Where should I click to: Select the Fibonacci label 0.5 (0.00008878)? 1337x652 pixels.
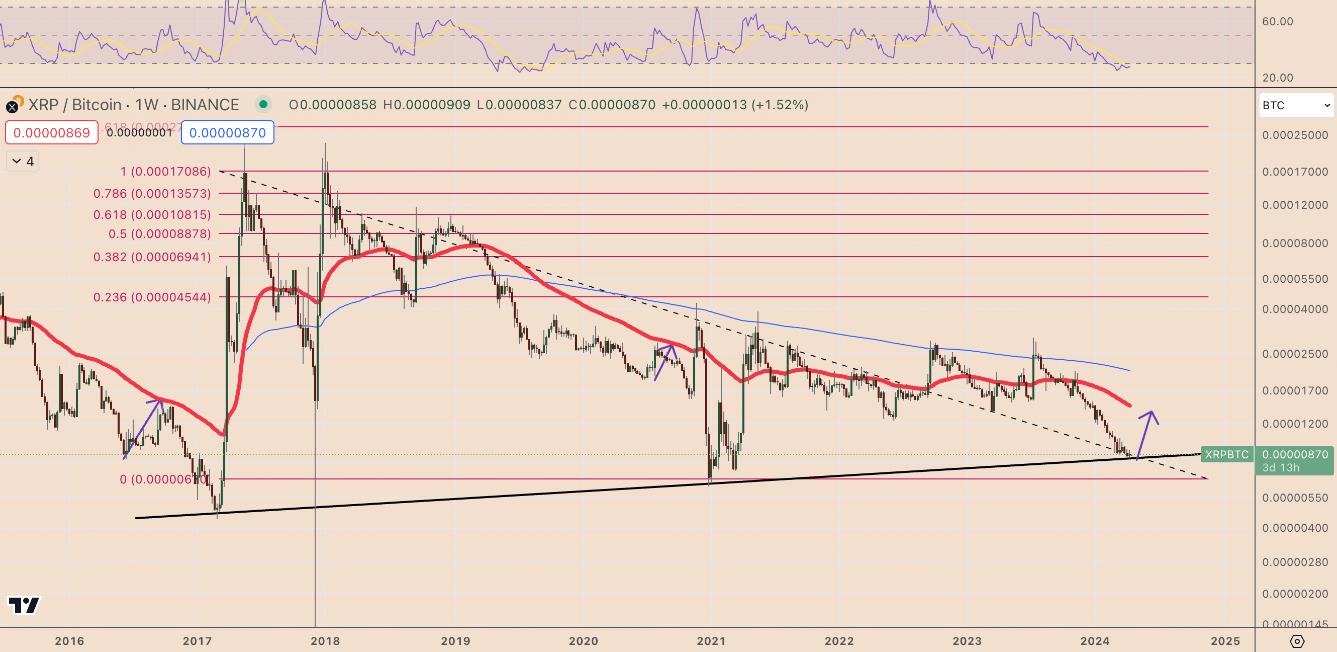point(162,234)
